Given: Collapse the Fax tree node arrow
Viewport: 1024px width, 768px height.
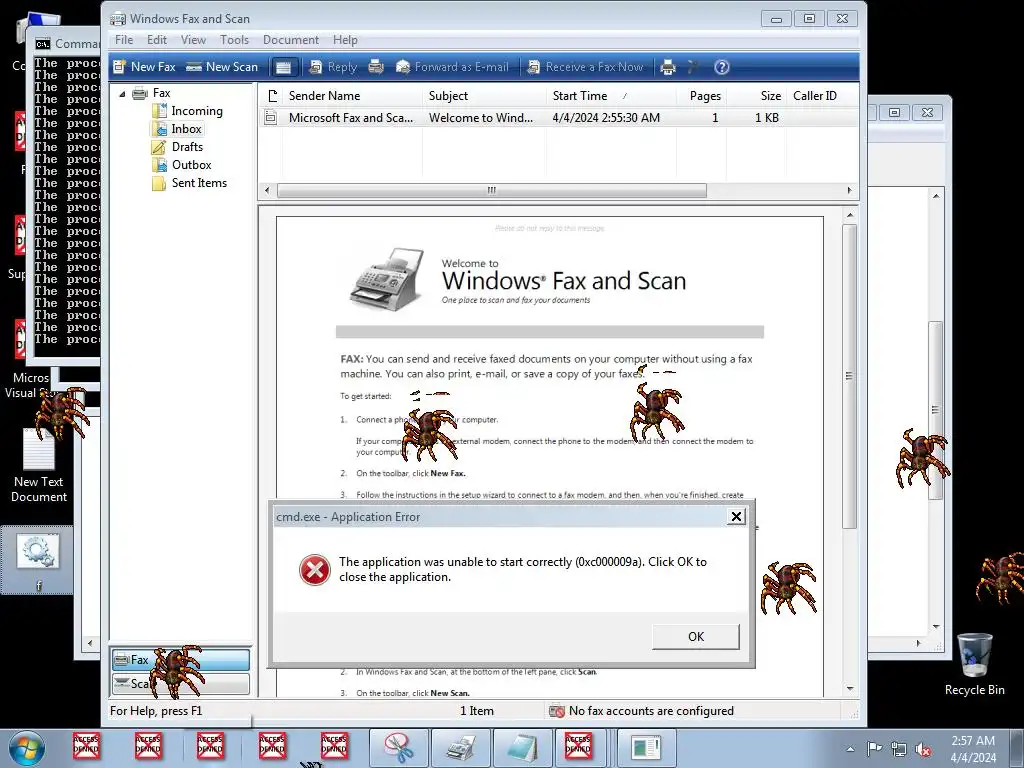Looking at the screenshot, I should (x=122, y=94).
